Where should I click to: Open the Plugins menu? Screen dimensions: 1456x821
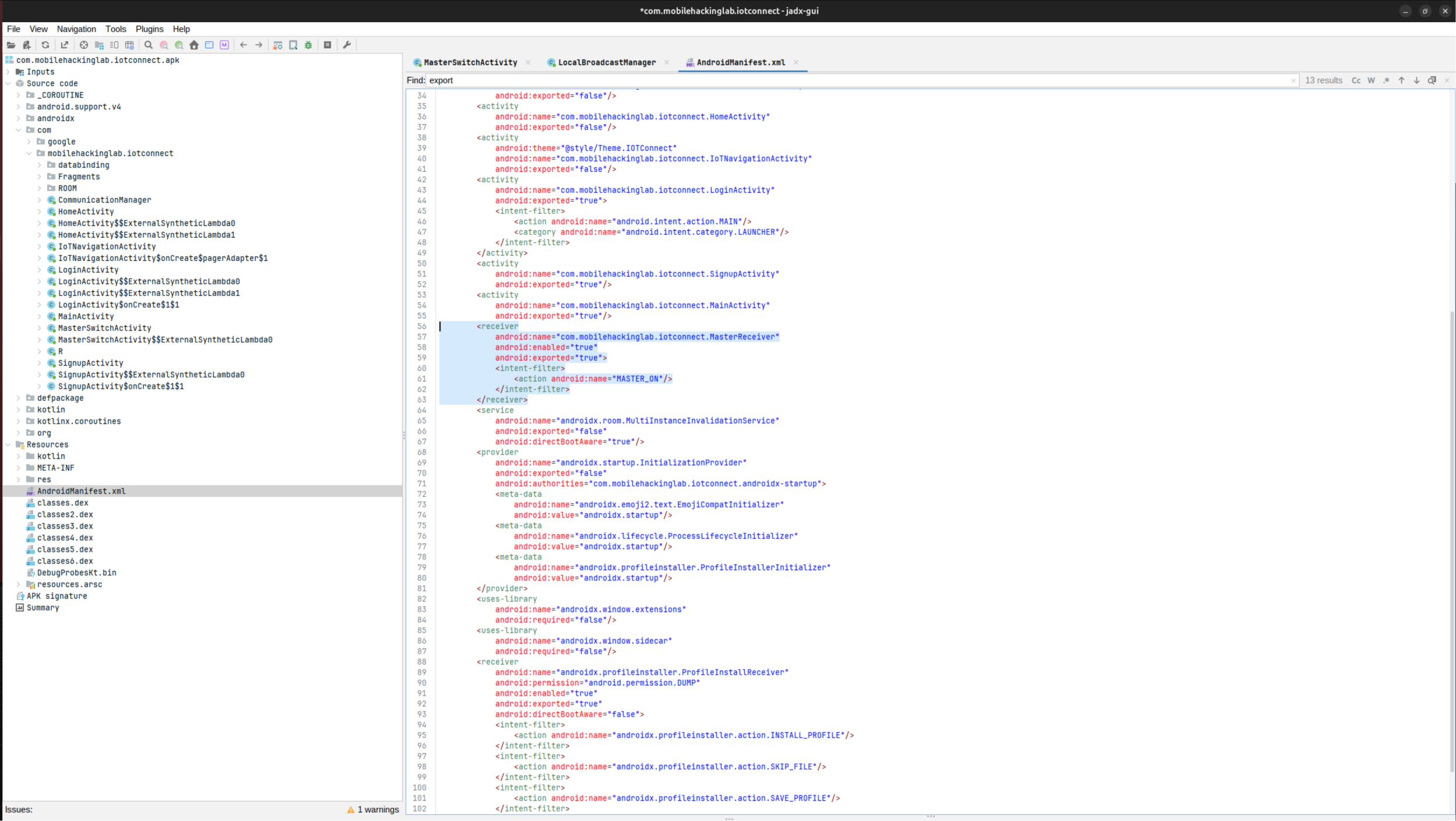pyautogui.click(x=149, y=29)
